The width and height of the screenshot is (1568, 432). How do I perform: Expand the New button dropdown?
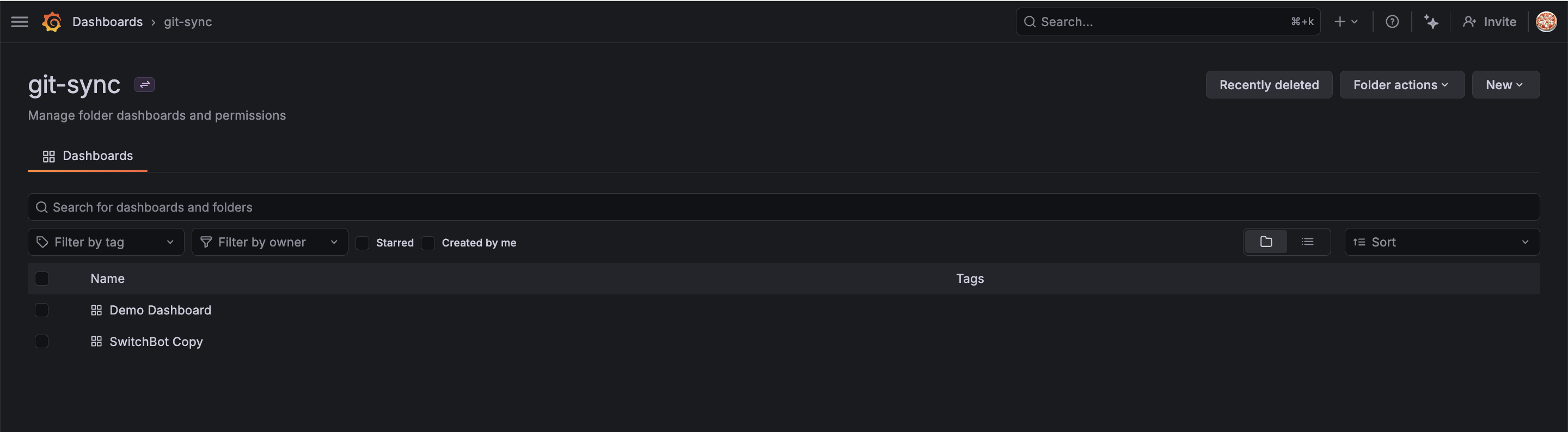point(1505,85)
